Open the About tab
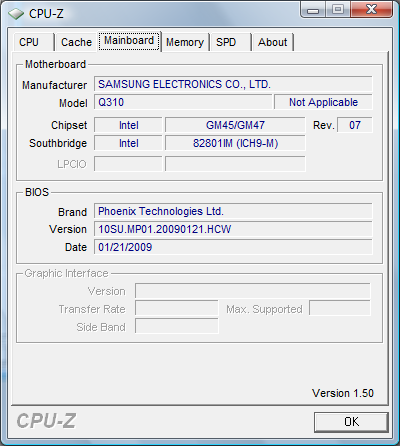 point(273,43)
